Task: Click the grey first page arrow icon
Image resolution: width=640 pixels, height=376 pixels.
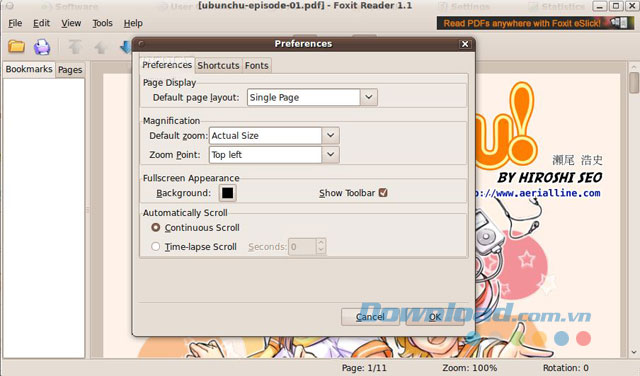Action: 75,47
